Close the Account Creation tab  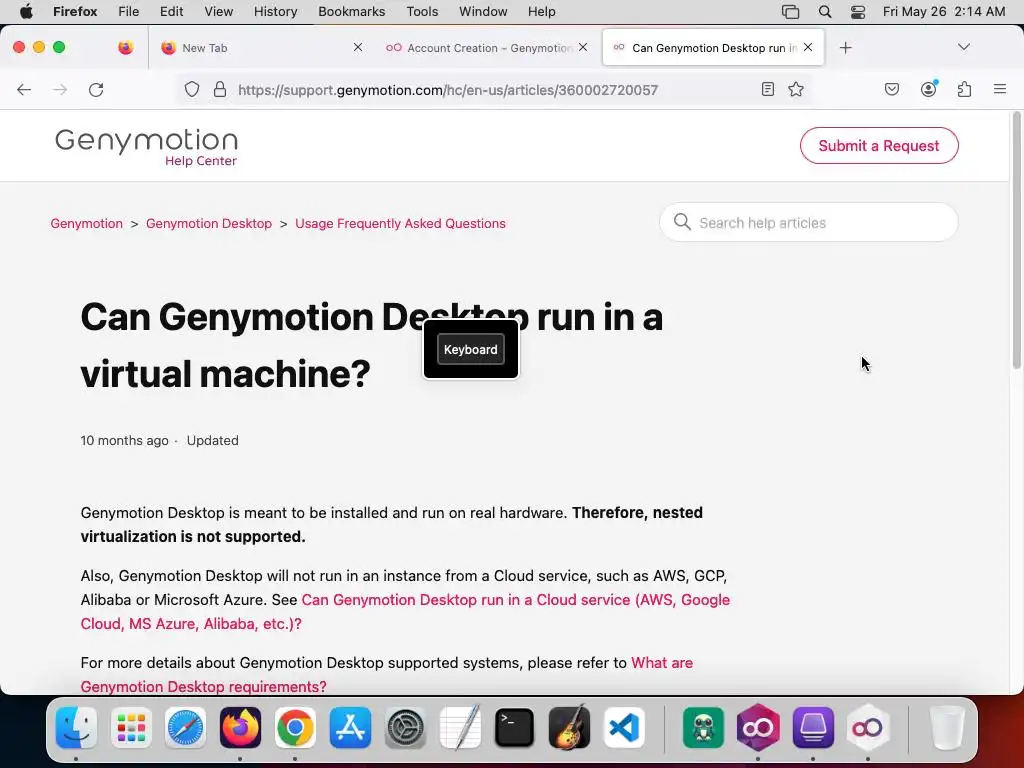point(583,47)
